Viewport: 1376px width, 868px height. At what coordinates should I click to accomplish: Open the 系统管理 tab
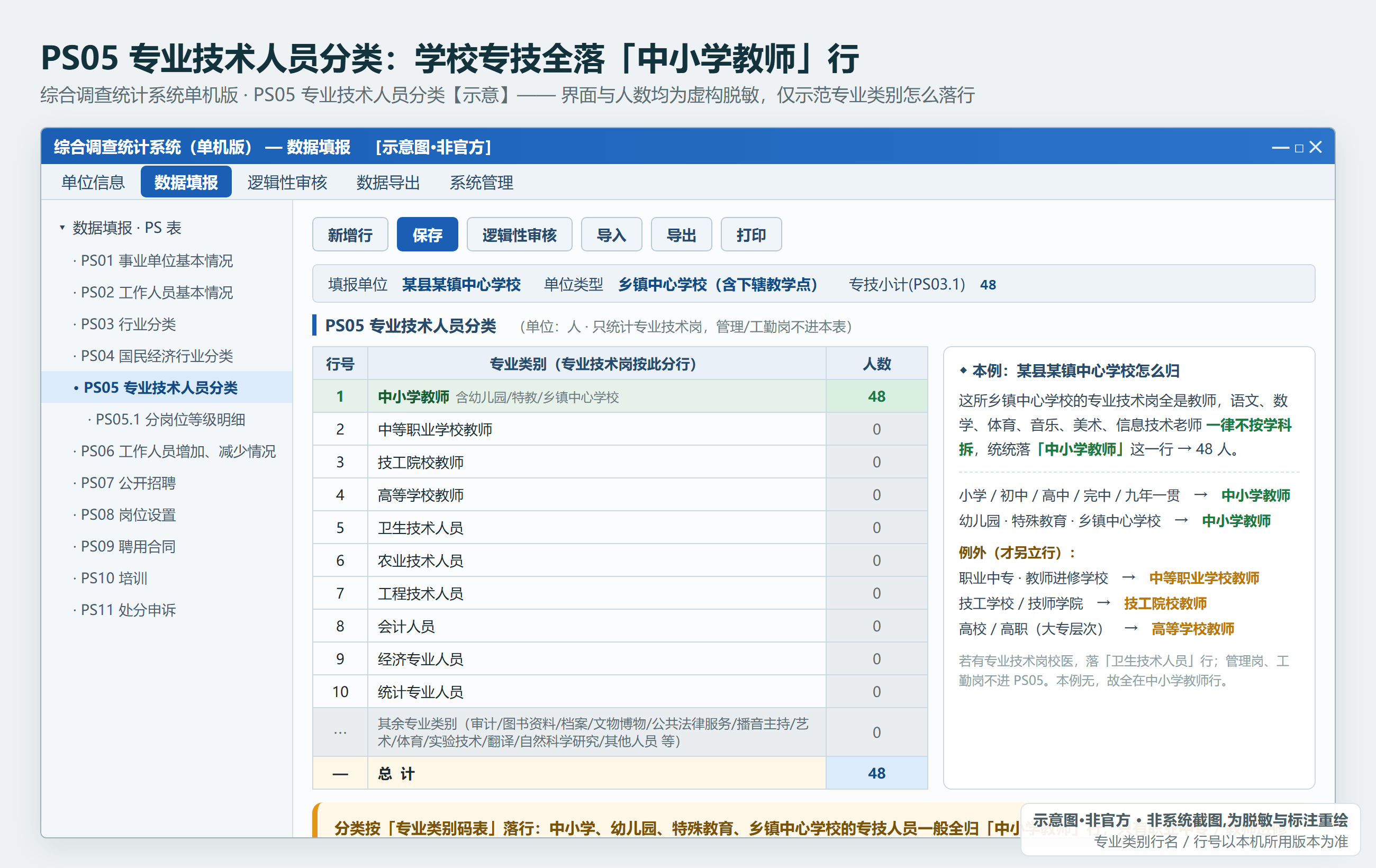pyautogui.click(x=481, y=182)
